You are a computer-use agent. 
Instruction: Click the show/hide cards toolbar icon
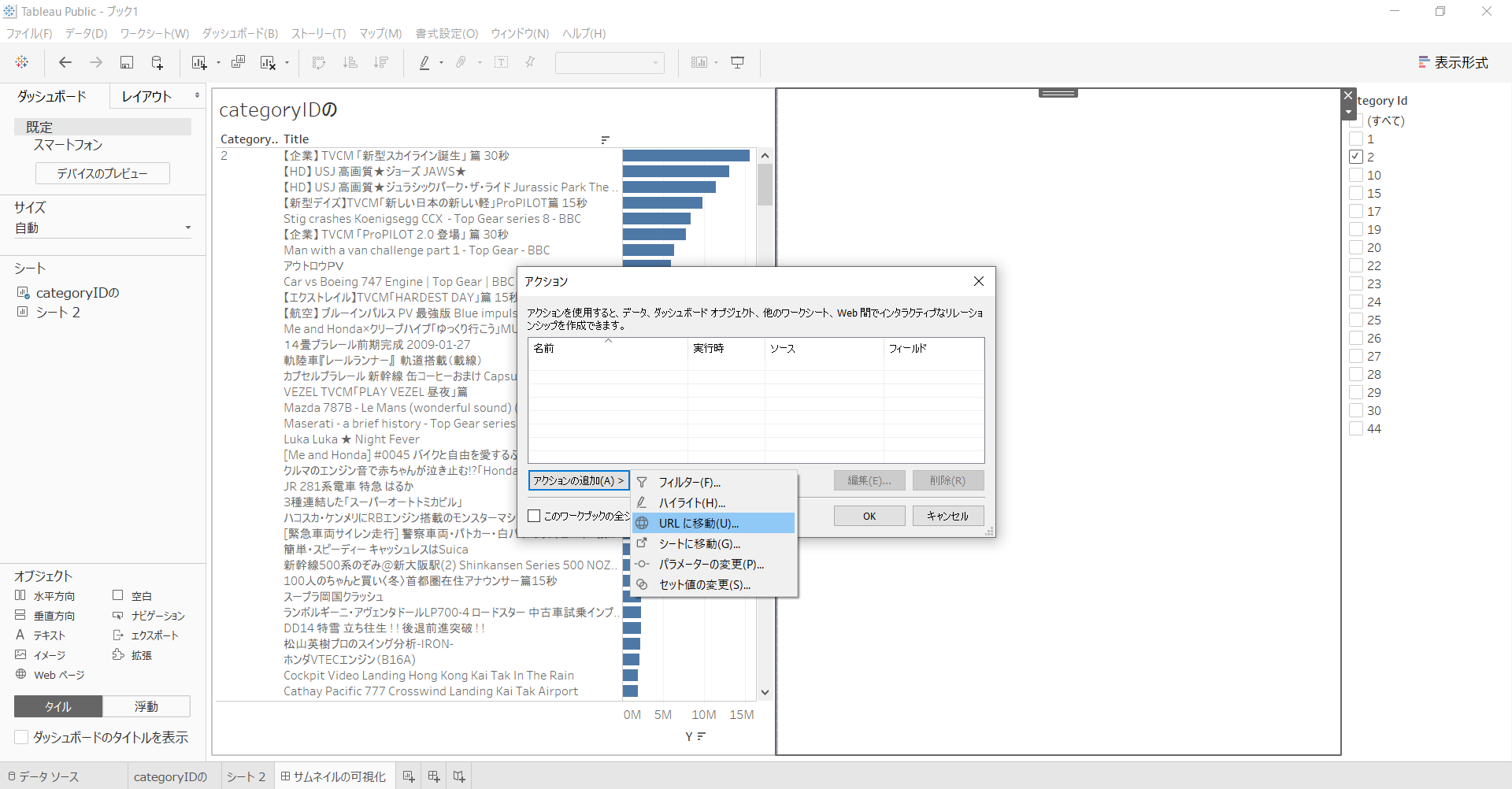point(699,62)
